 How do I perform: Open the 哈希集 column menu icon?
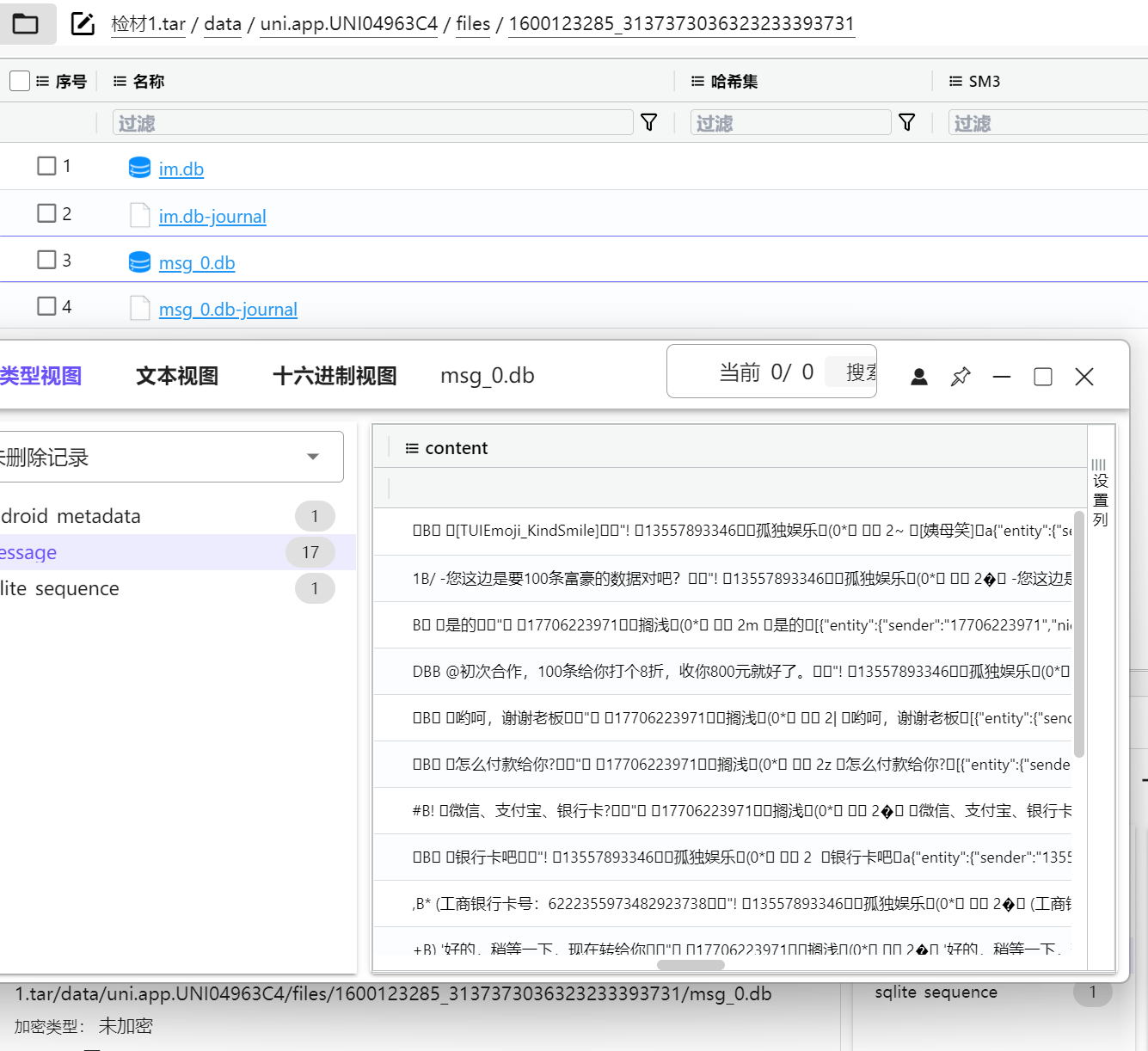coord(697,81)
